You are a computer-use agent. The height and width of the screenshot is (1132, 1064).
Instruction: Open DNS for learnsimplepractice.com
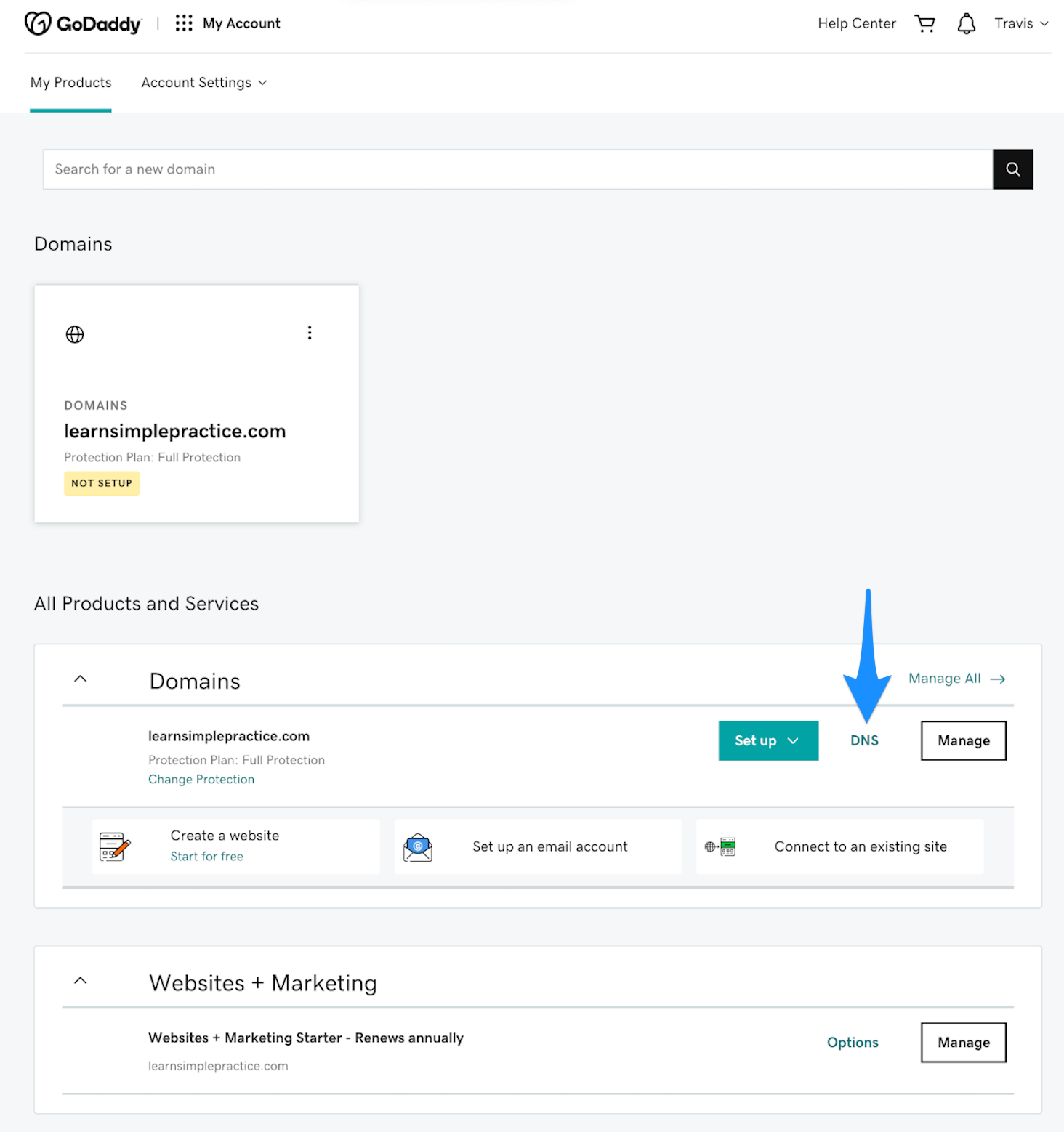(x=864, y=740)
